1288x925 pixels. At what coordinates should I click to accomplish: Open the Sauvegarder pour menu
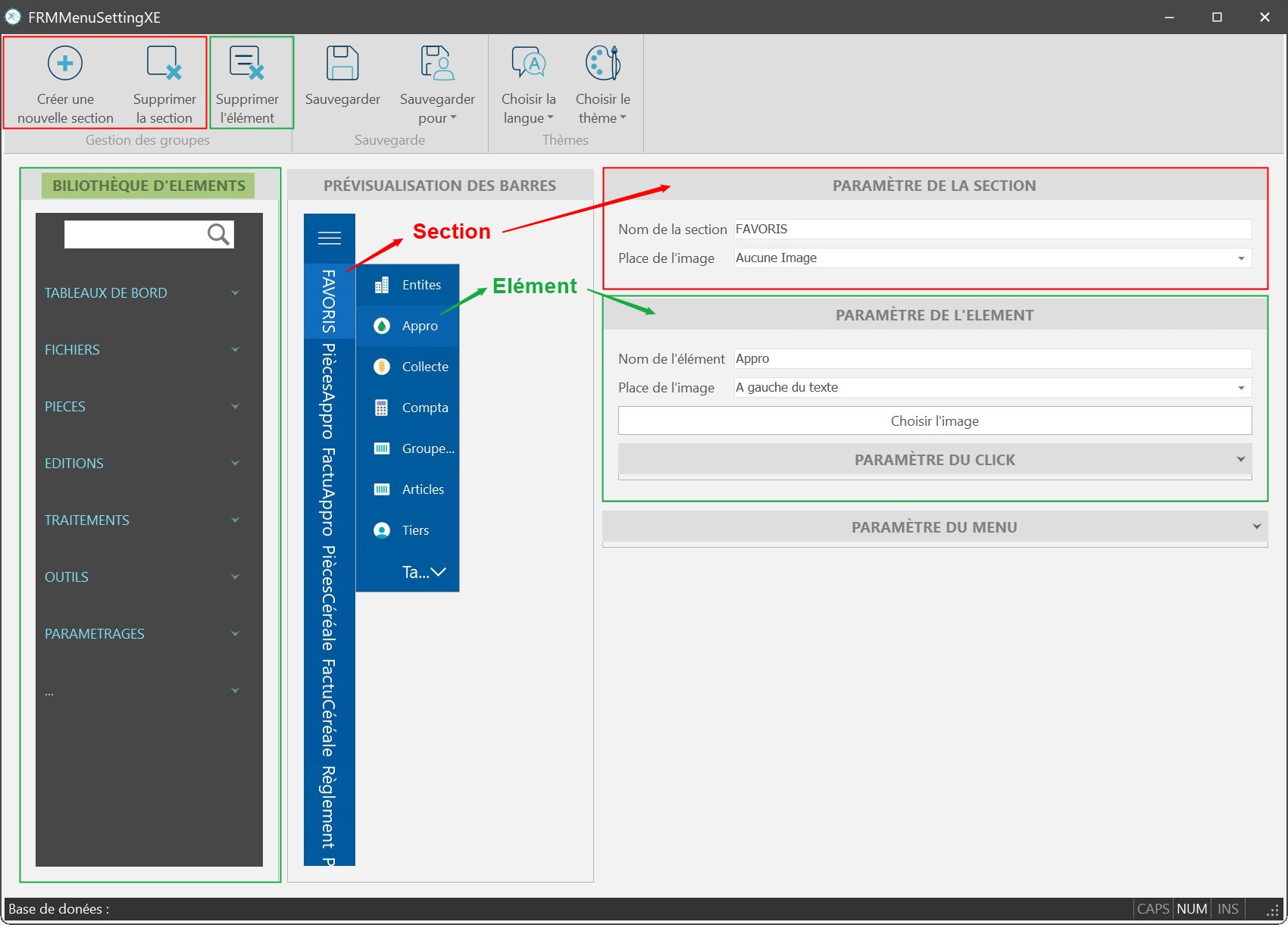coord(437,84)
